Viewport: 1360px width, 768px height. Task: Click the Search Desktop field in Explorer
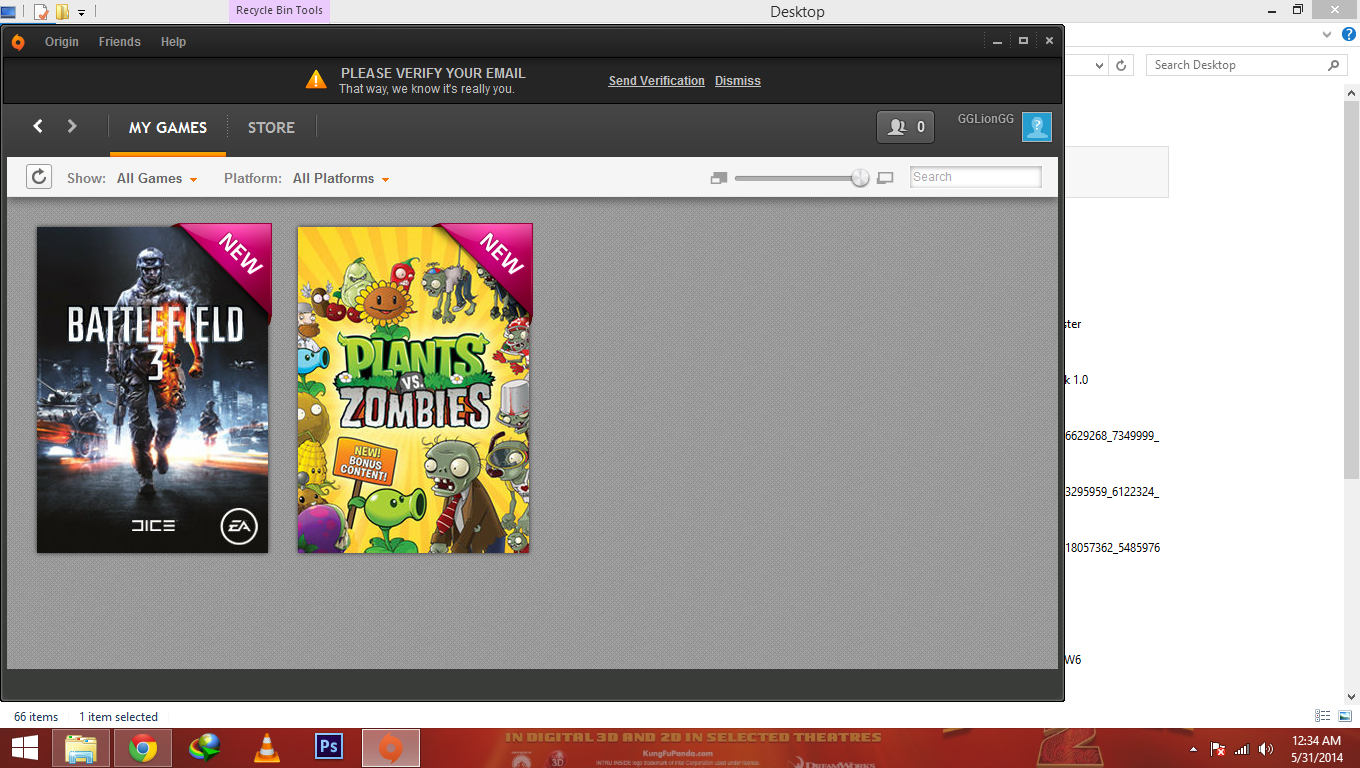pos(1246,65)
